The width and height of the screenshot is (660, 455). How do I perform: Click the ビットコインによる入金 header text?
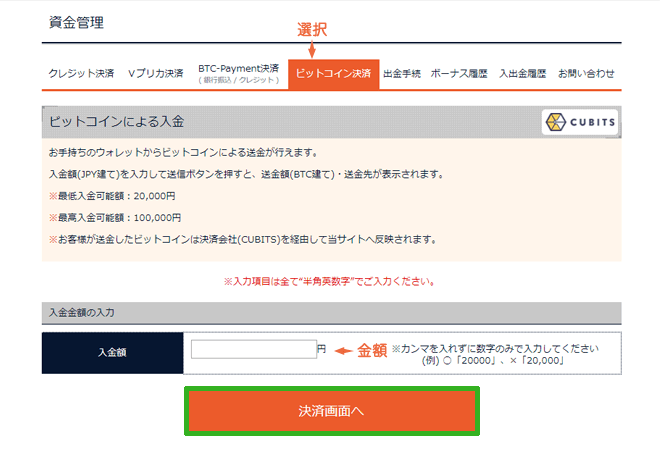pyautogui.click(x=117, y=122)
